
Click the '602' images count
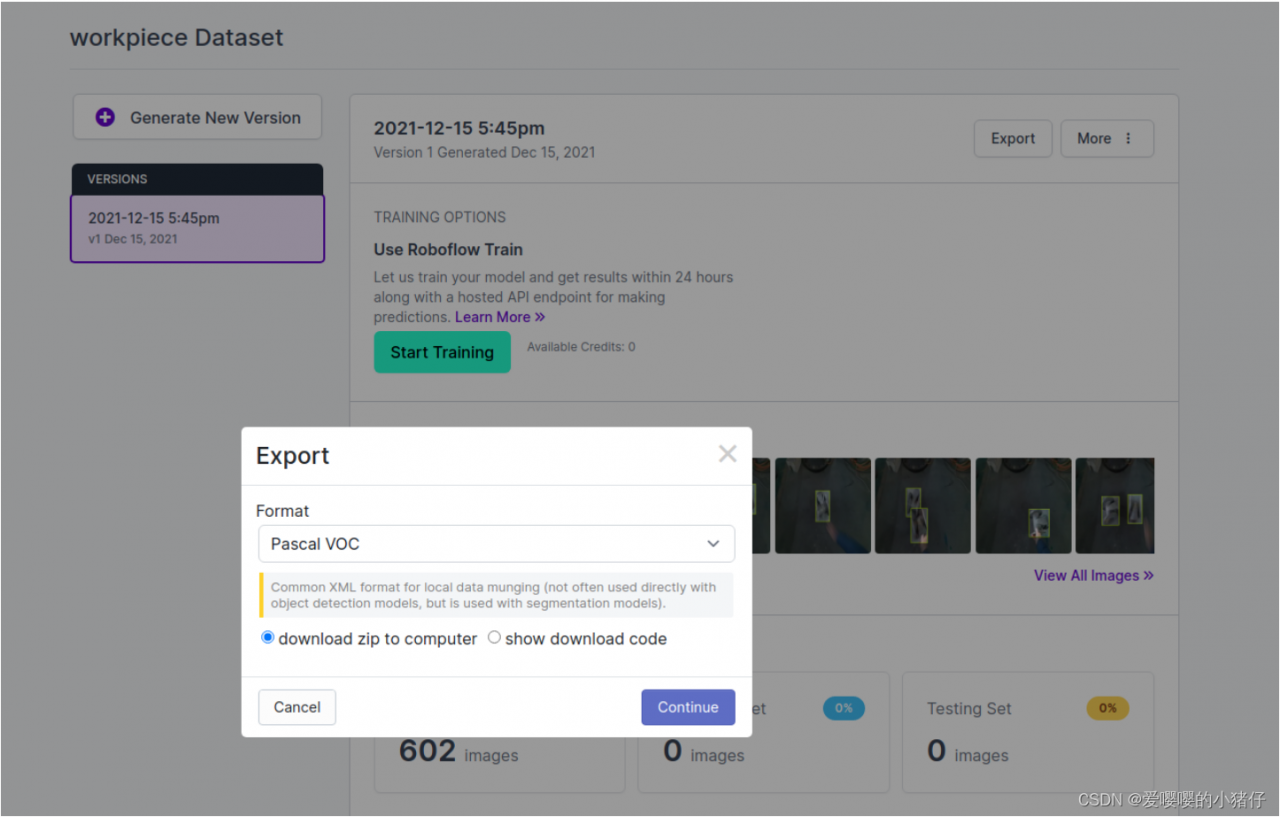(427, 750)
